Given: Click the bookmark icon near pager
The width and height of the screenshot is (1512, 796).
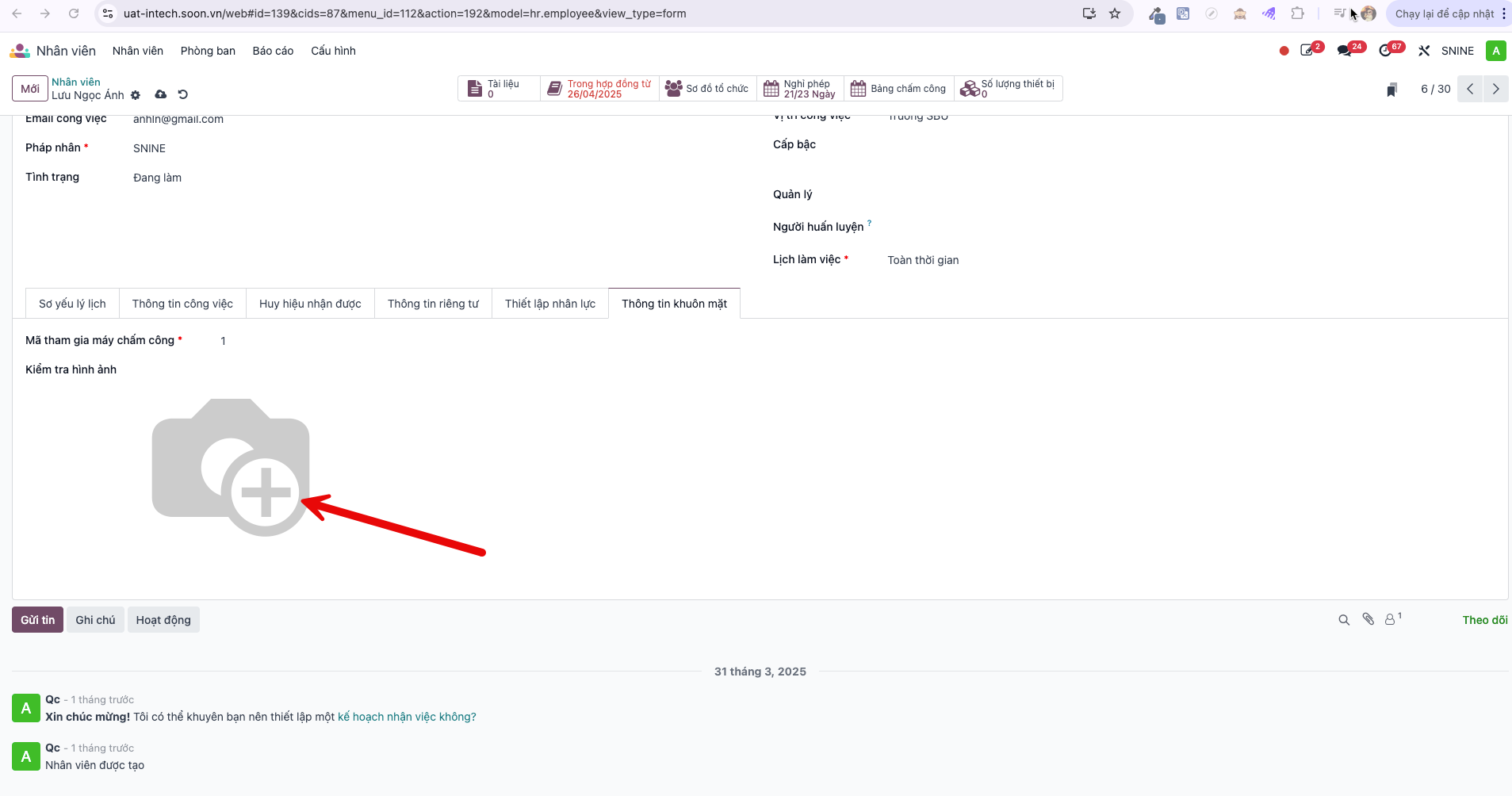Looking at the screenshot, I should 1391,90.
